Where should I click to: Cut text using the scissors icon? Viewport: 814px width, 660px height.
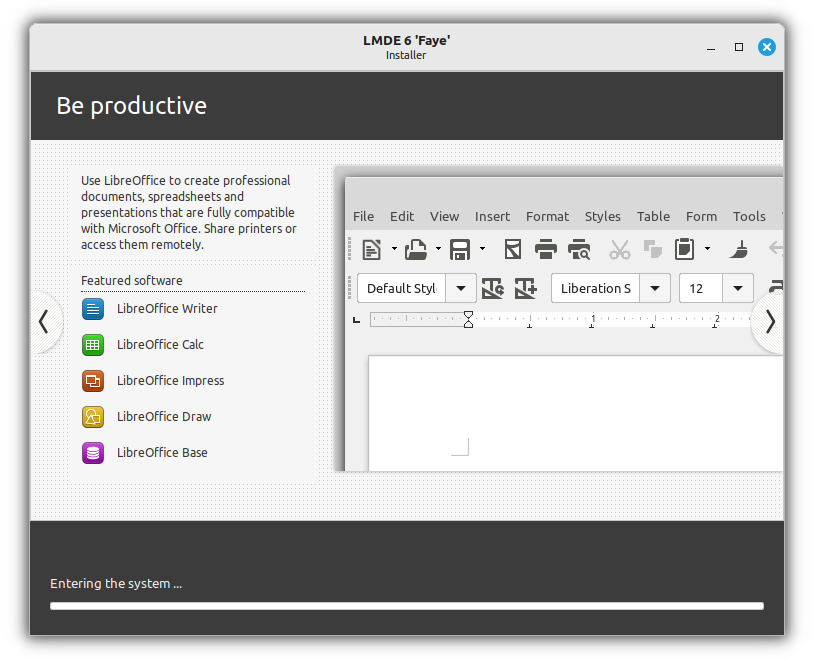[620, 248]
